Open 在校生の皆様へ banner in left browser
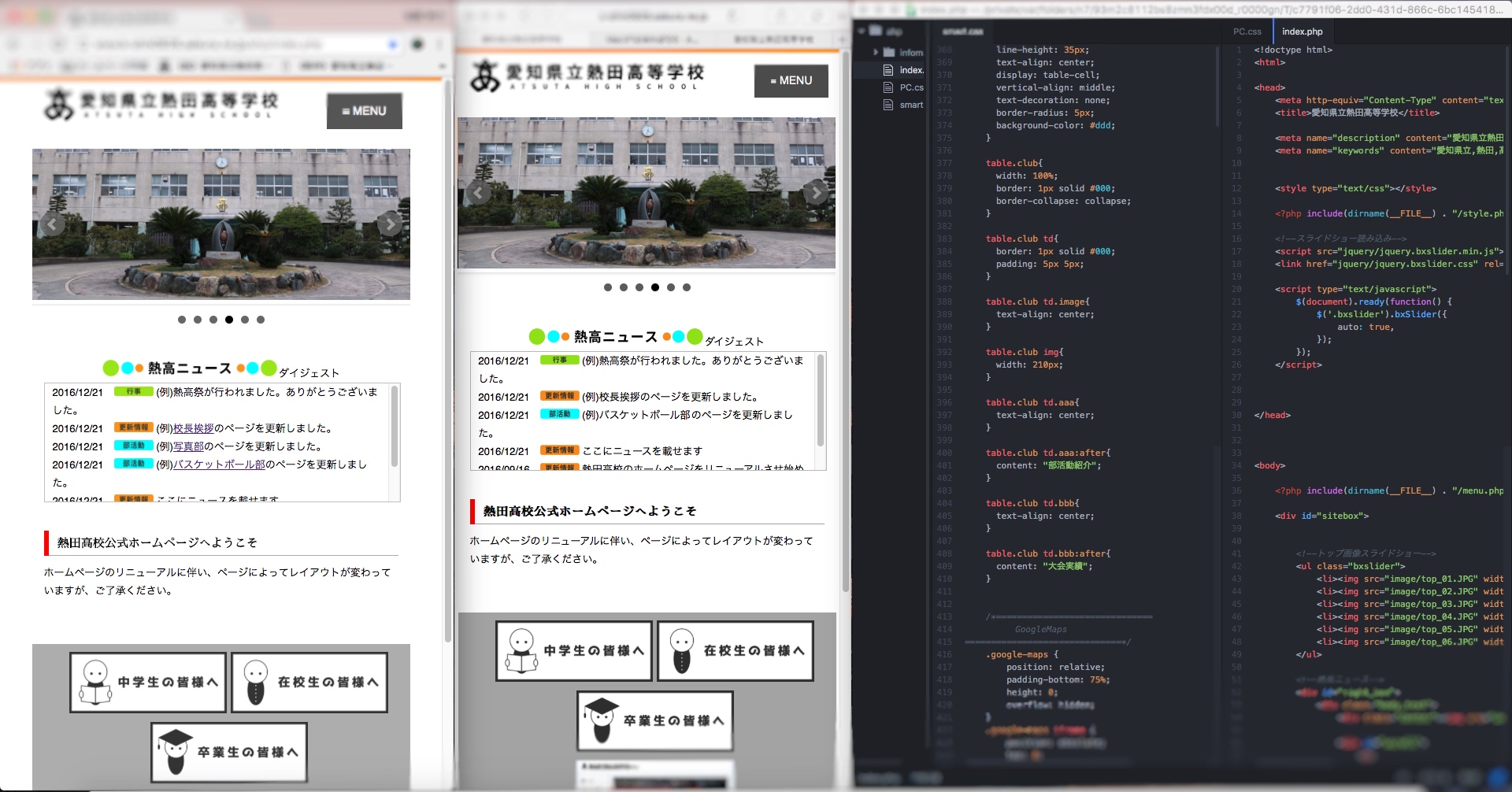Viewport: 1512px width, 792px height. pos(309,683)
